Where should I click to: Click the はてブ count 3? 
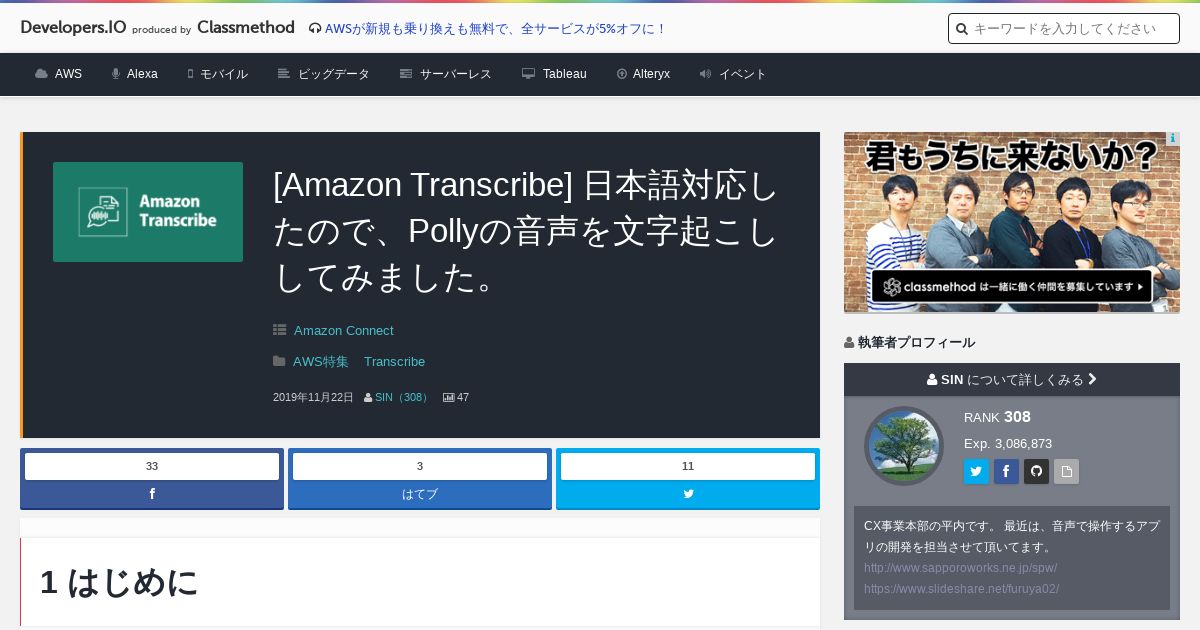point(420,466)
